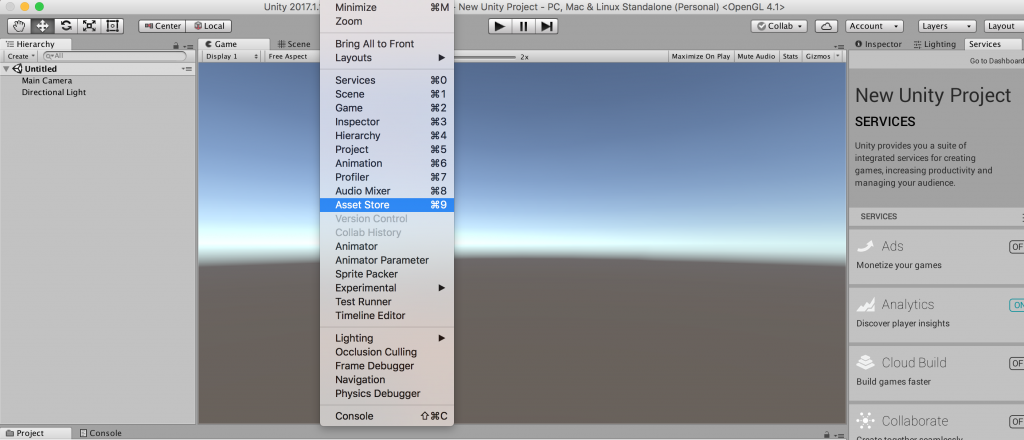Choose Console from the menu
Image resolution: width=1024 pixels, height=440 pixels.
coord(387,416)
